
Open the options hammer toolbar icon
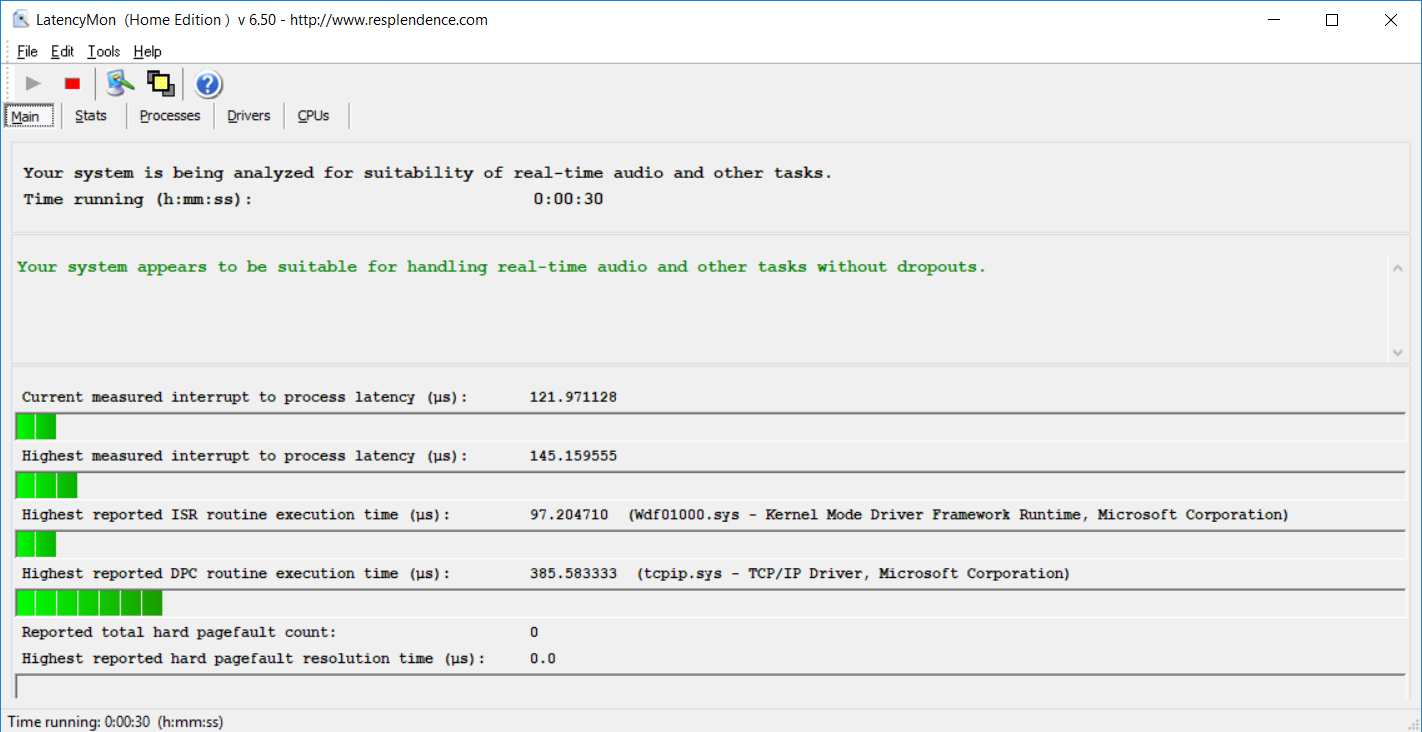[x=120, y=84]
